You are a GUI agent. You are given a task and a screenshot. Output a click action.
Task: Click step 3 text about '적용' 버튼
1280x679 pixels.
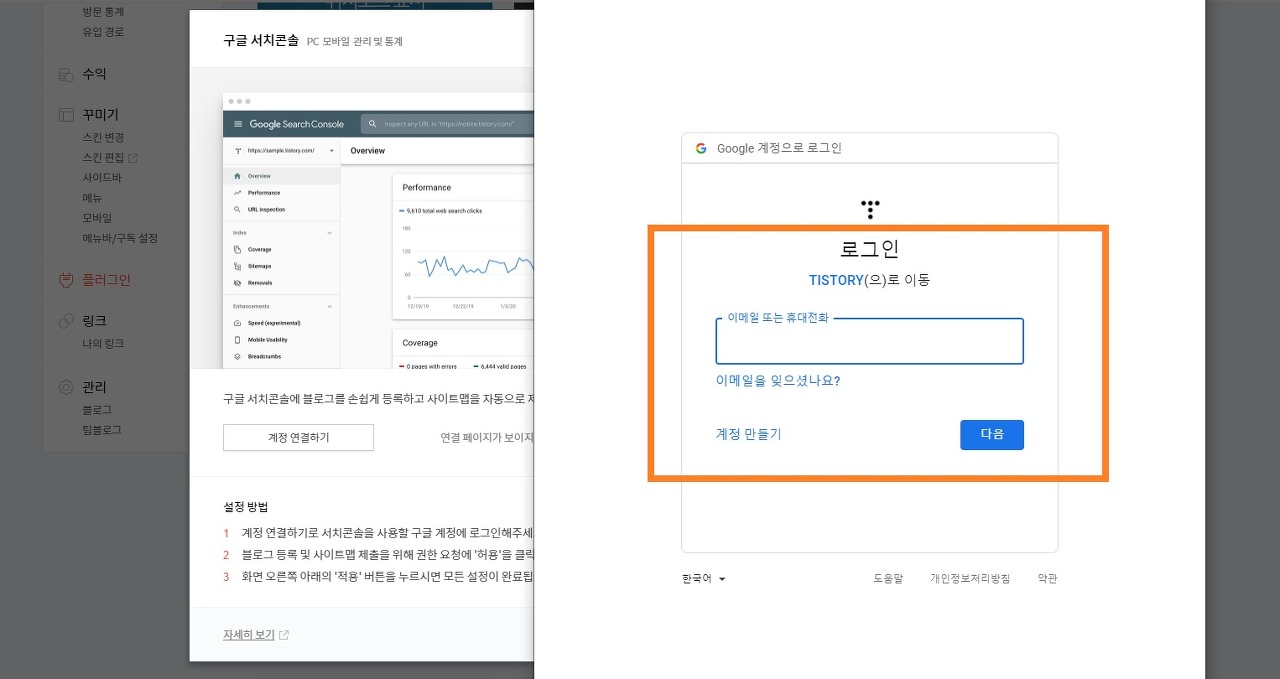pyautogui.click(x=388, y=576)
